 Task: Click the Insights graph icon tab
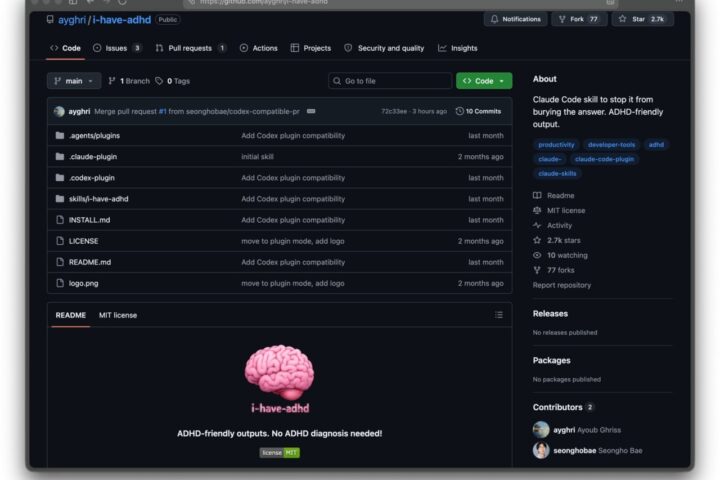pos(442,48)
